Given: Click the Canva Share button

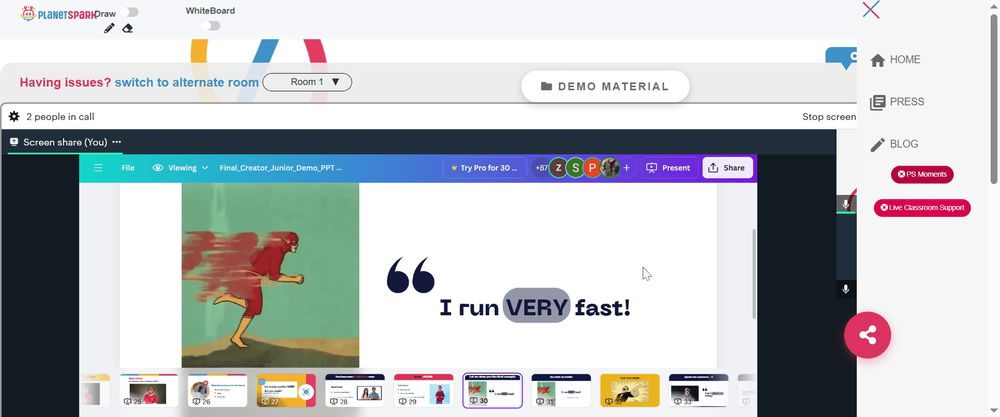Looking at the screenshot, I should coord(728,168).
